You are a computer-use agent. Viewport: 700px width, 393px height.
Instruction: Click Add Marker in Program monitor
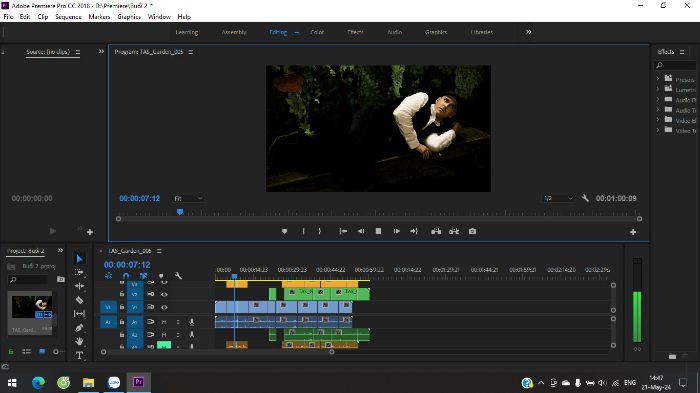[x=284, y=231]
